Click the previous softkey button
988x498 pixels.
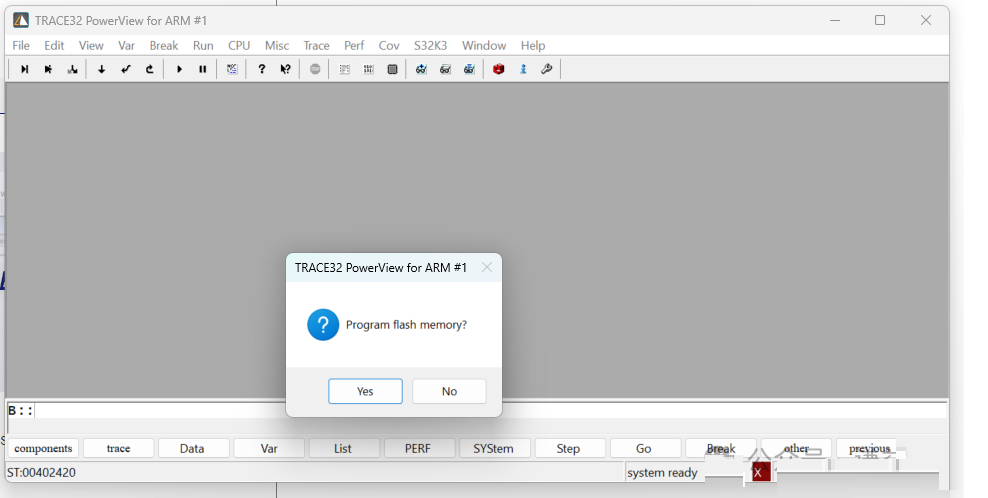(x=870, y=448)
